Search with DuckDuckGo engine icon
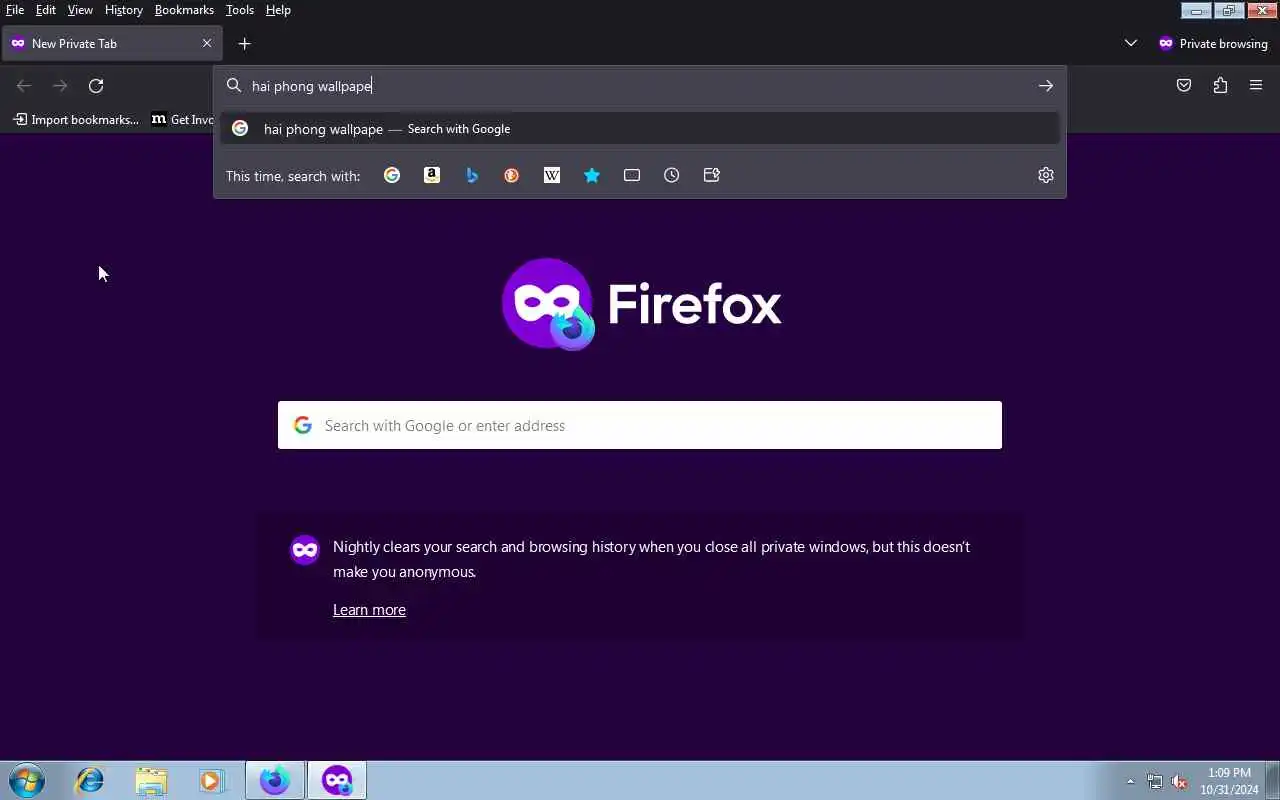1280x800 pixels. (x=512, y=175)
